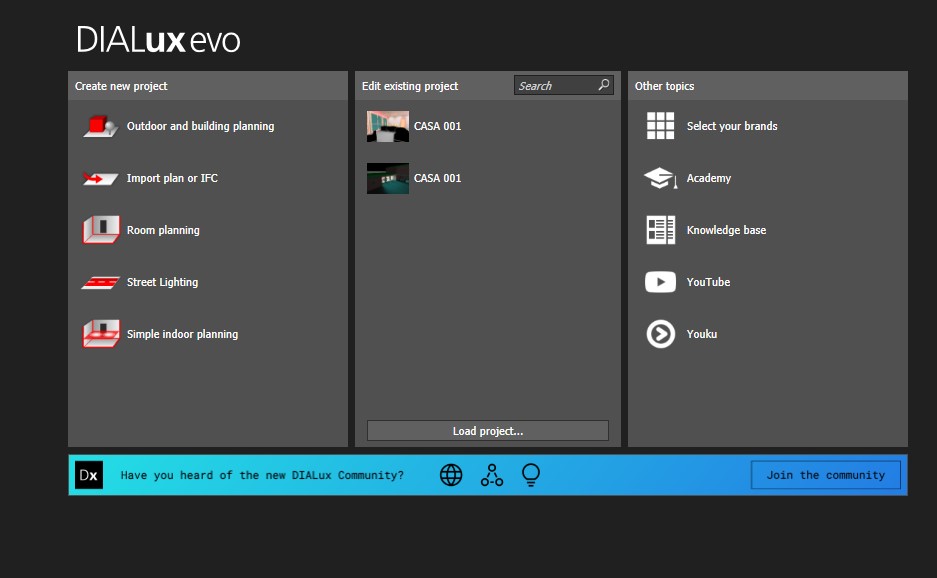Screen dimensions: 937x578
Task: Click the Search field for existing projects
Action: click(x=554, y=86)
